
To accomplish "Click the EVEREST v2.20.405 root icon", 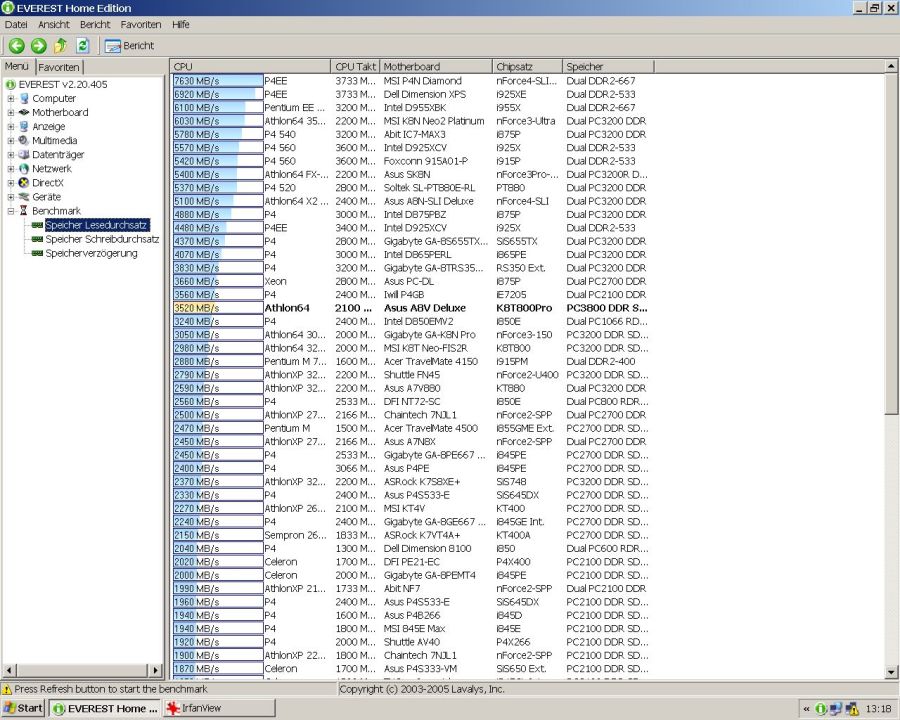I will coord(11,84).
